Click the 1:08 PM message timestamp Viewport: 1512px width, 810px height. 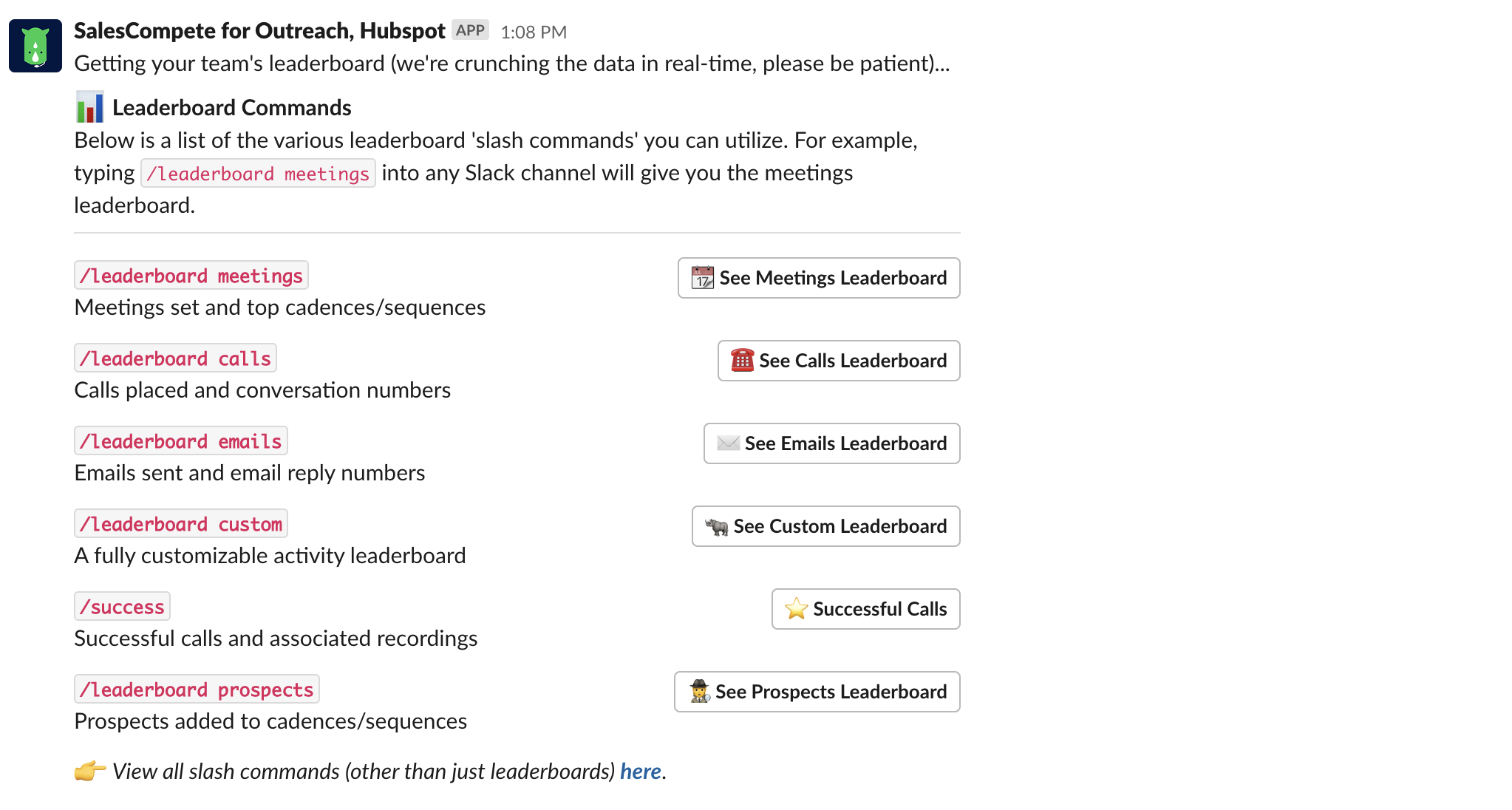click(x=534, y=32)
